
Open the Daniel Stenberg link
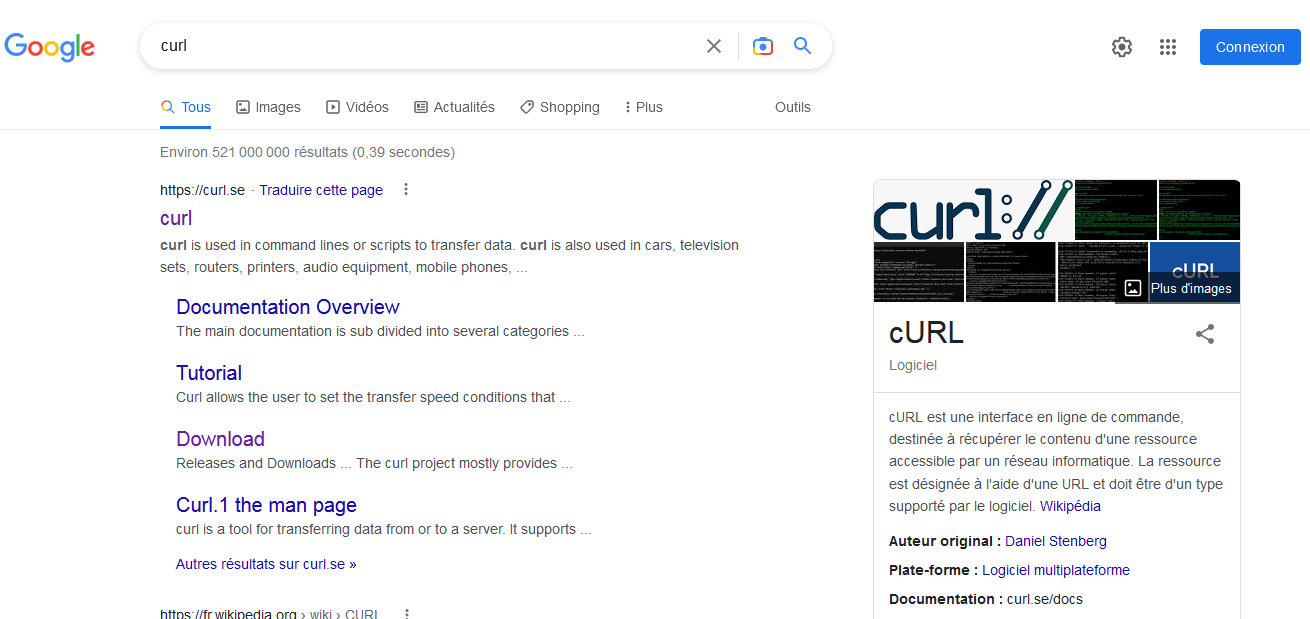tap(1056, 541)
